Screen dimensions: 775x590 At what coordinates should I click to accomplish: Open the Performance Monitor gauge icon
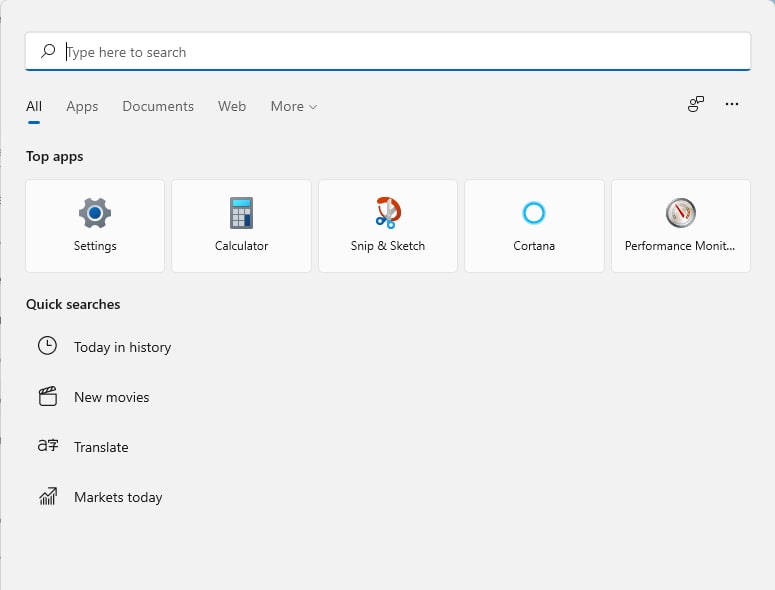coord(681,213)
